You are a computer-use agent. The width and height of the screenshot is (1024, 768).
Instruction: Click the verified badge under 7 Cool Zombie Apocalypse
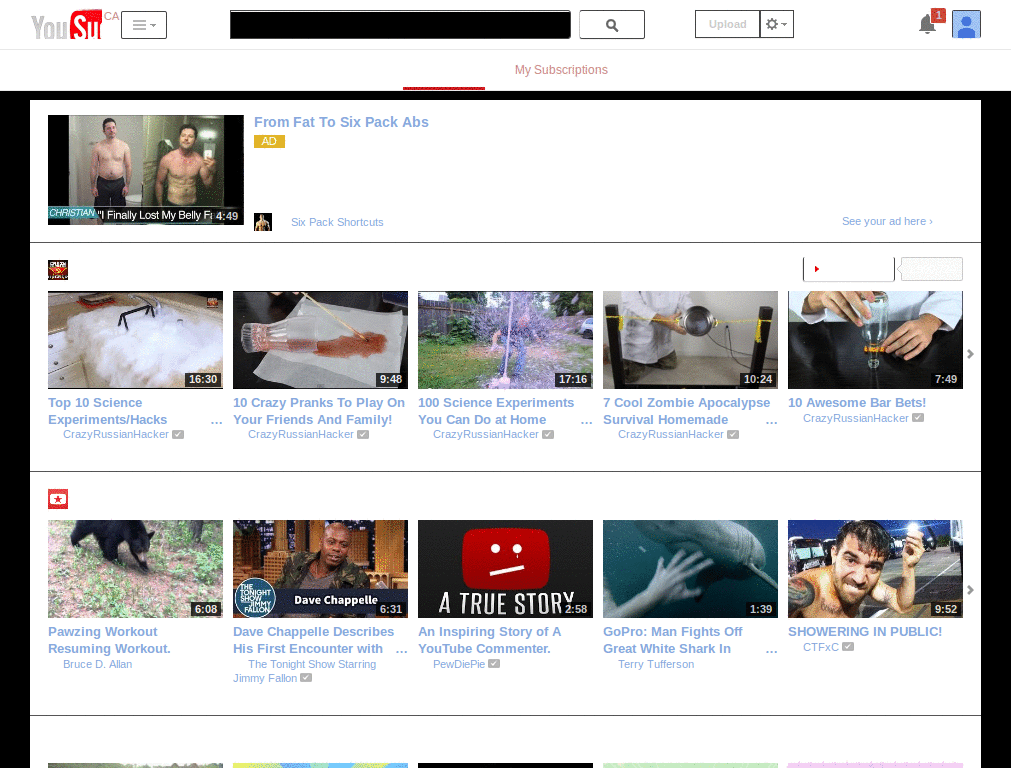click(x=733, y=434)
